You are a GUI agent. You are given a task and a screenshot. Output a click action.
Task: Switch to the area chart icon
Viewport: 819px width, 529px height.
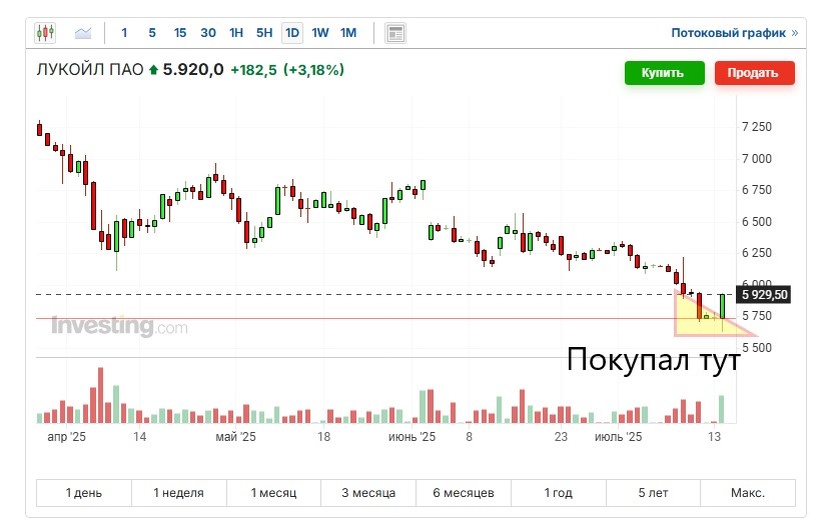pyautogui.click(x=83, y=33)
